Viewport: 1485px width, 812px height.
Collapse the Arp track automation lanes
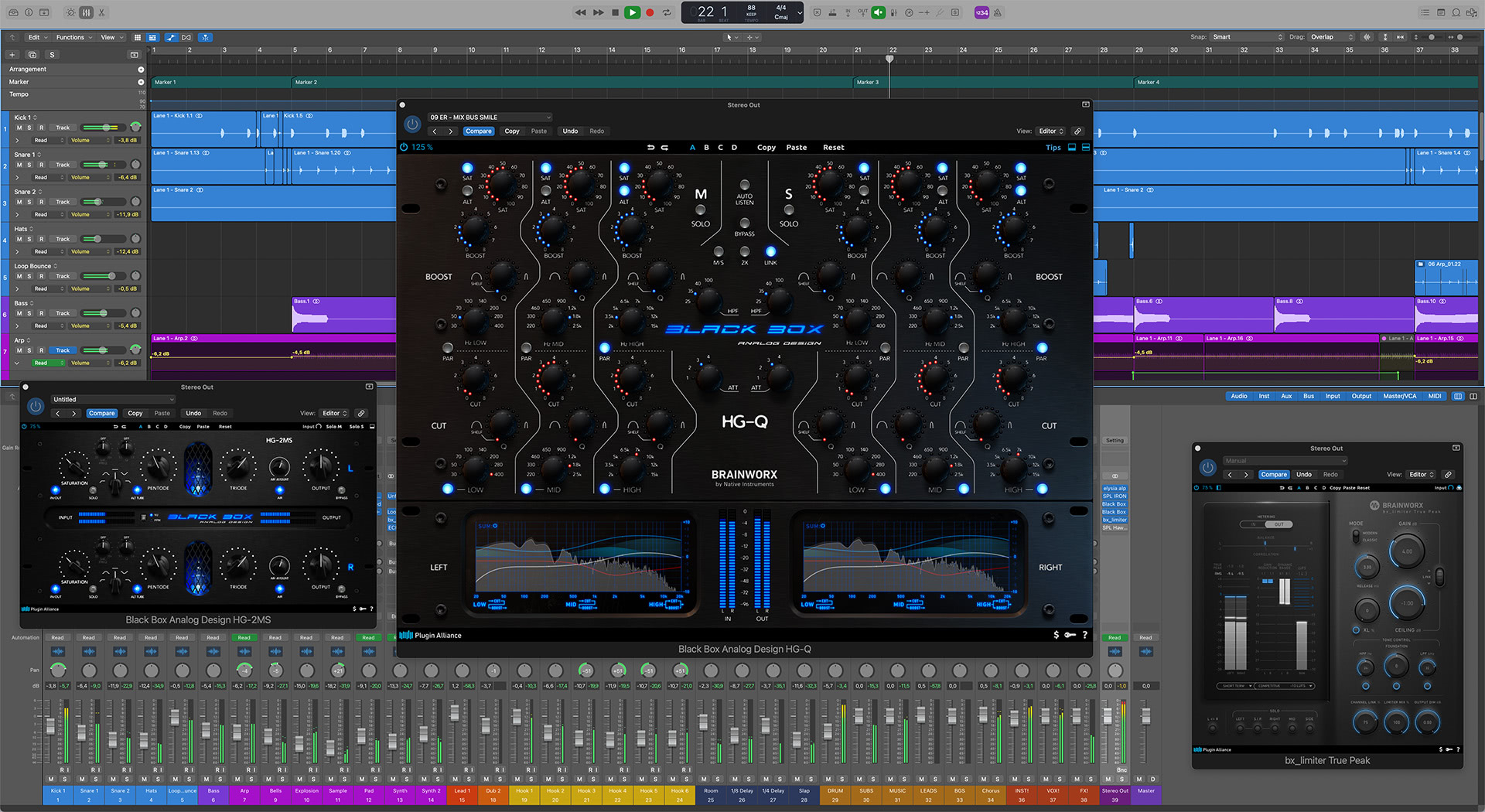[x=17, y=363]
